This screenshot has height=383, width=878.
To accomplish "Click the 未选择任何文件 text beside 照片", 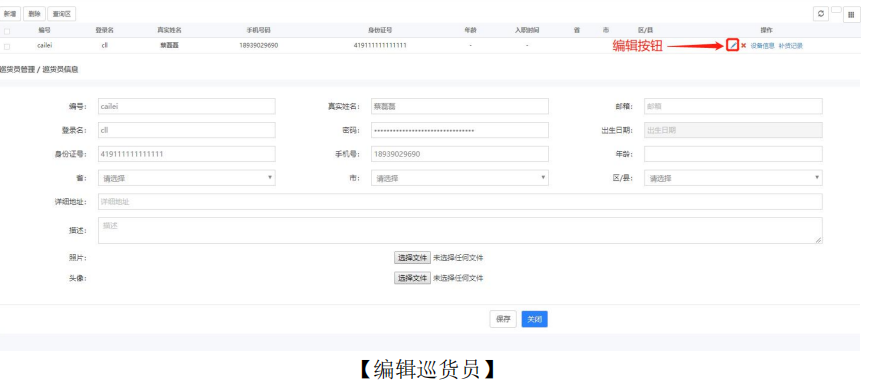I will coord(458,258).
